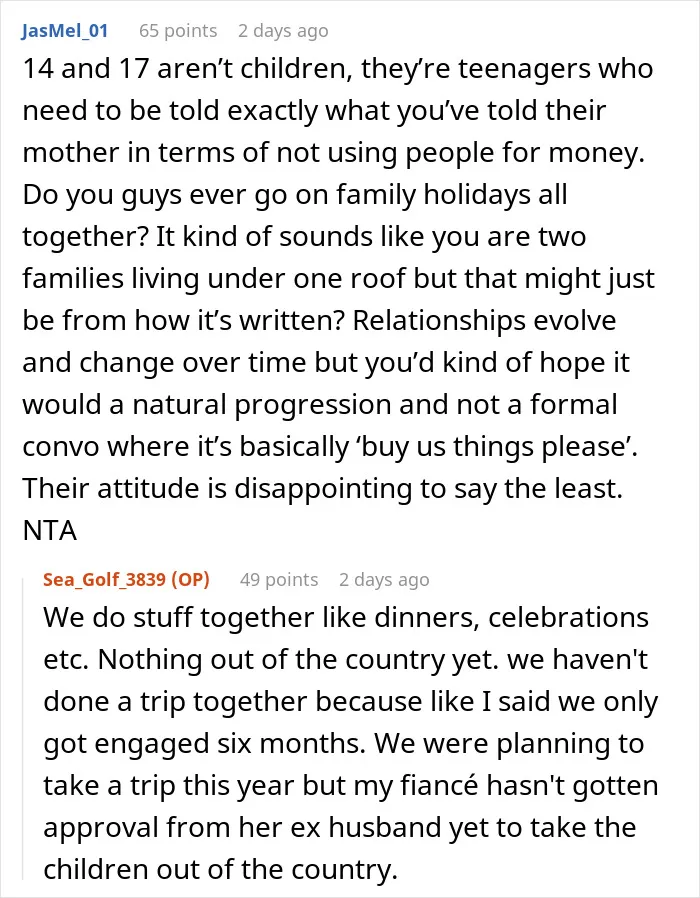Click the text 'children out of the country.'
This screenshot has width=700, height=898.
[221, 869]
